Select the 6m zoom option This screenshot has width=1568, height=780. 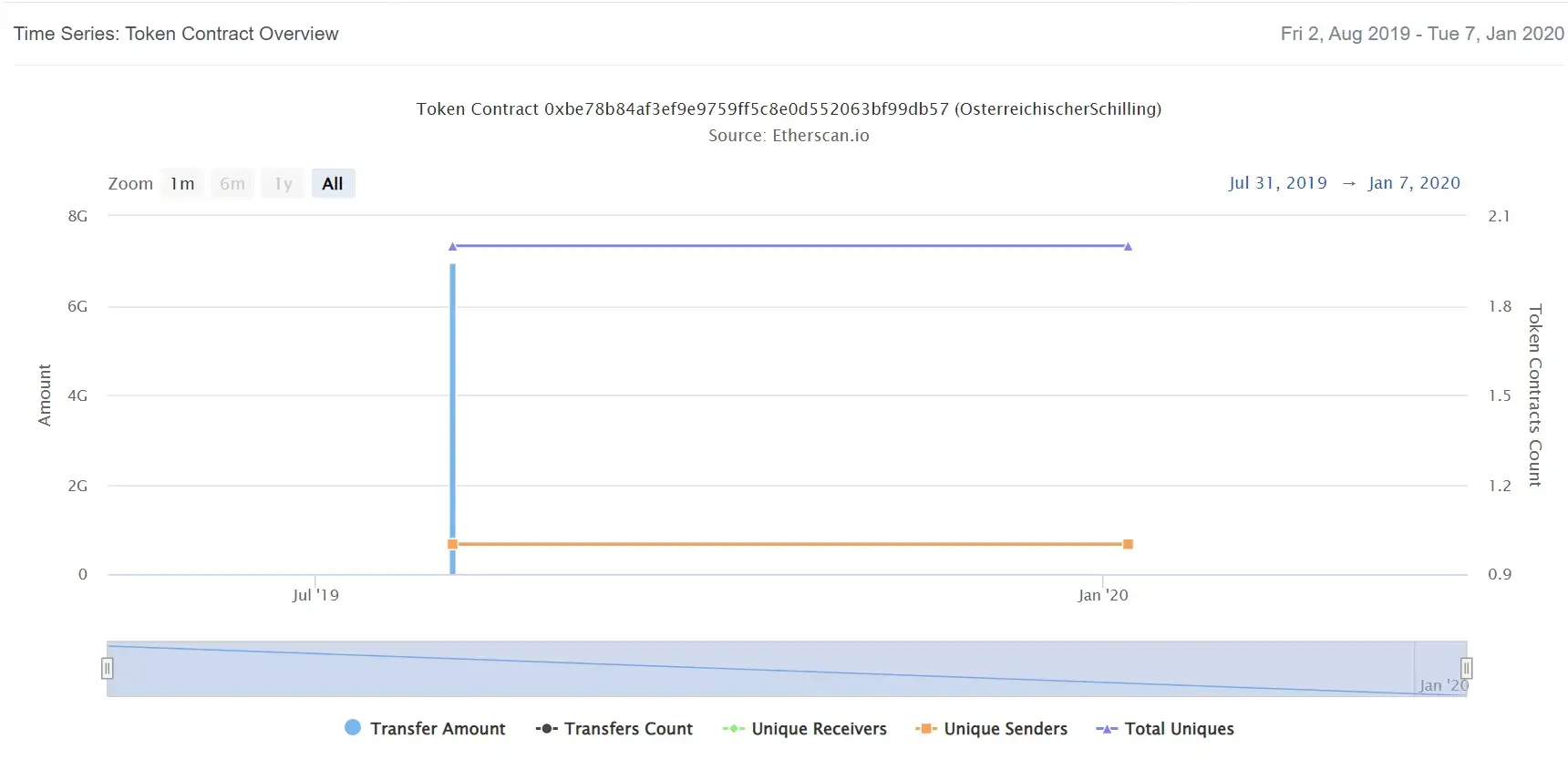click(232, 184)
